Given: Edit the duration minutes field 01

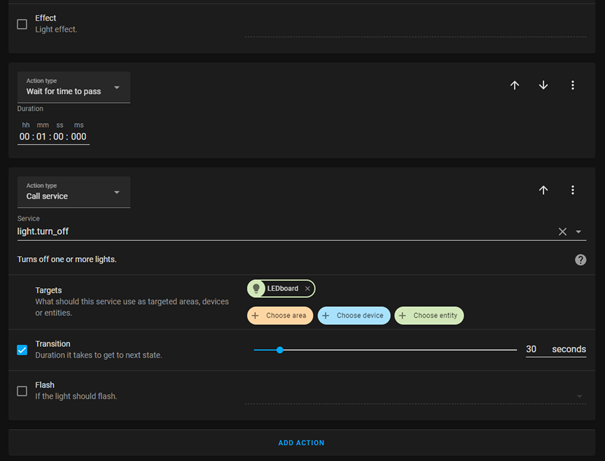Looking at the screenshot, I should pos(41,137).
